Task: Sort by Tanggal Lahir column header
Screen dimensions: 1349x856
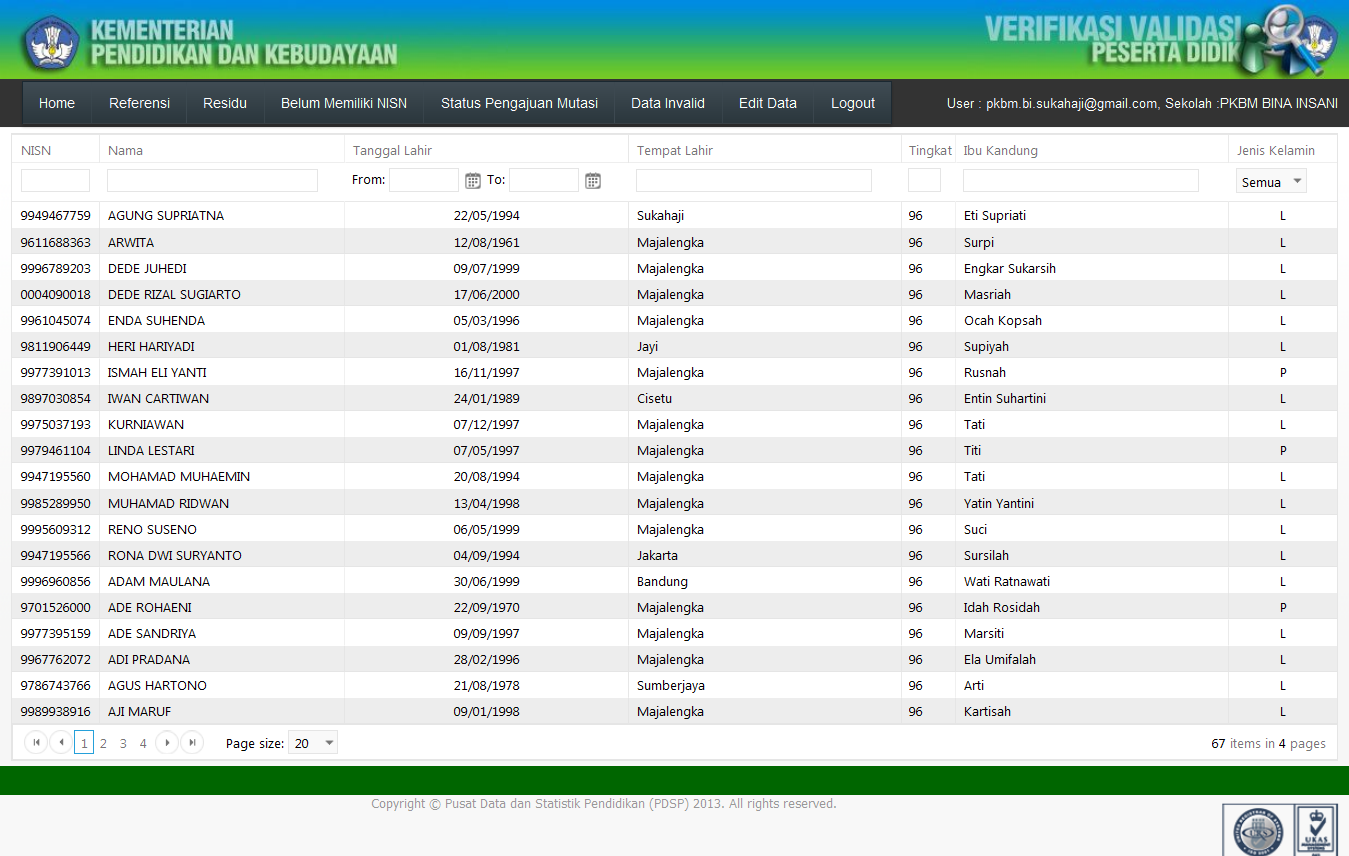Action: [392, 150]
